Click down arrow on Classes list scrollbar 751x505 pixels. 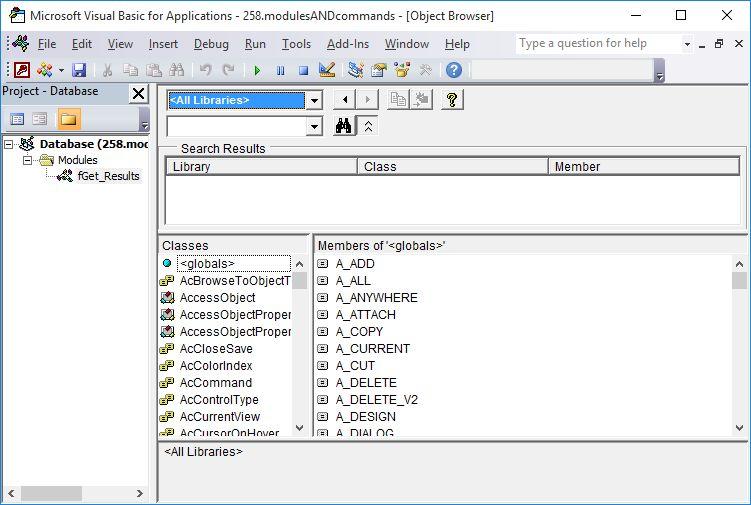point(300,427)
